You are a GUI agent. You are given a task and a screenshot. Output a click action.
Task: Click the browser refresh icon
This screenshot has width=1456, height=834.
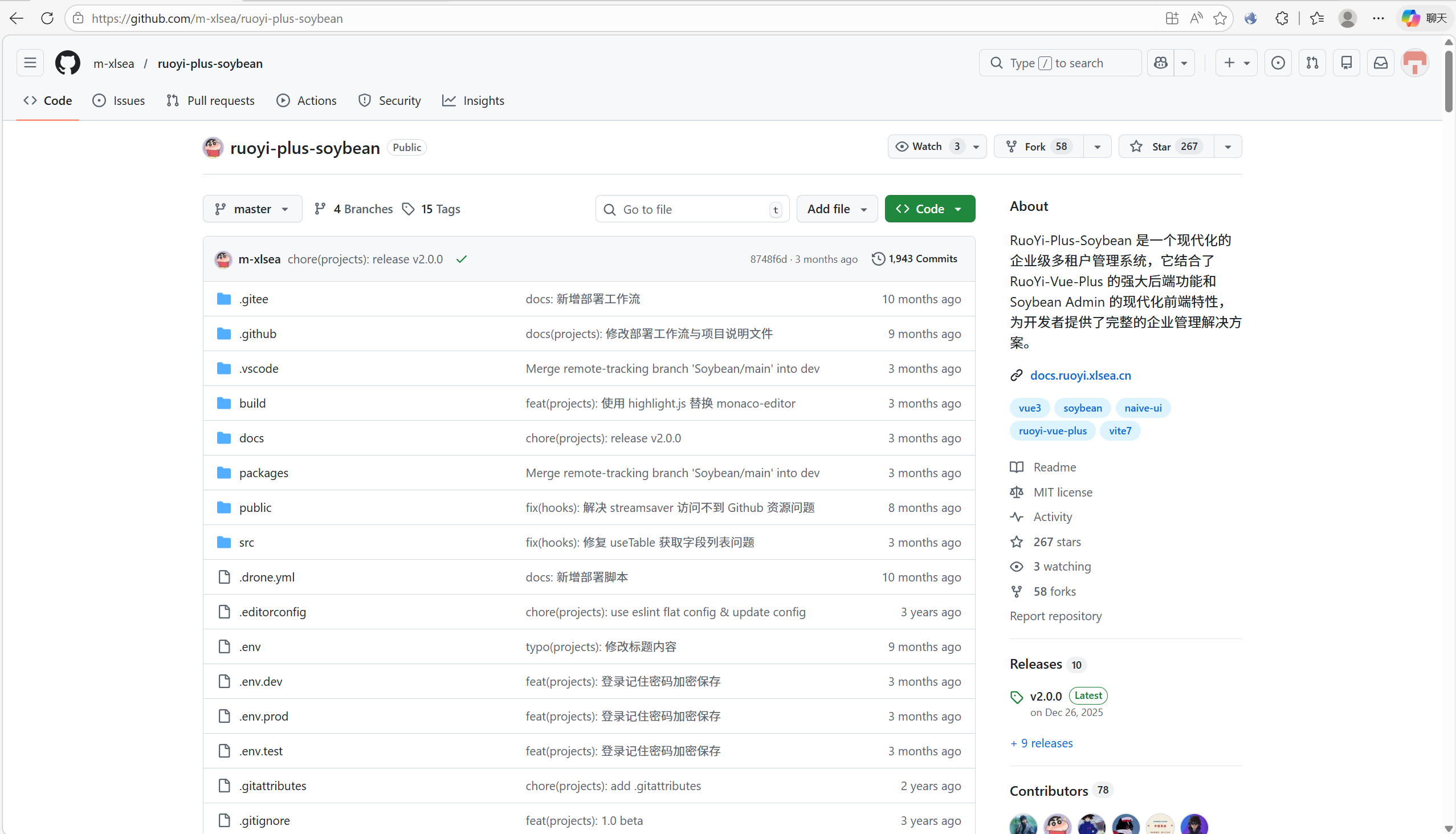pos(47,18)
